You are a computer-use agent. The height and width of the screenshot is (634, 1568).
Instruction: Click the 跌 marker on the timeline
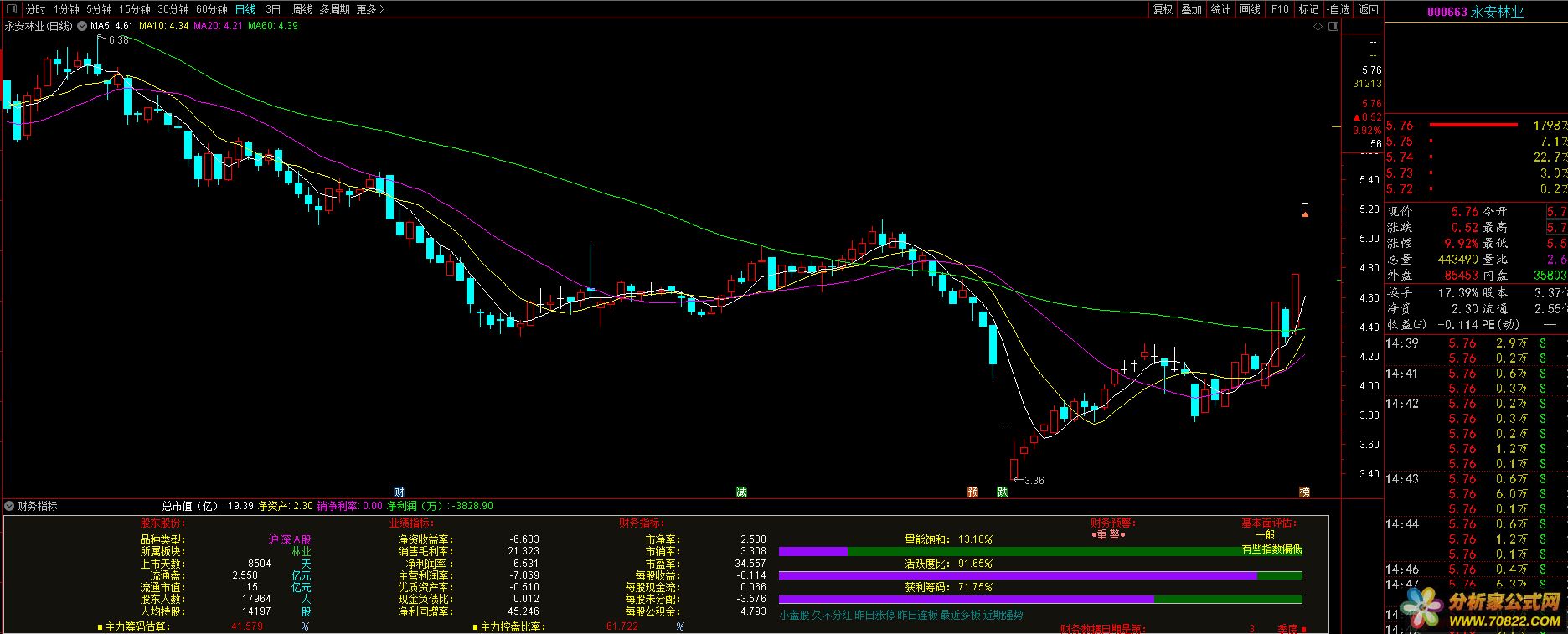click(1003, 492)
